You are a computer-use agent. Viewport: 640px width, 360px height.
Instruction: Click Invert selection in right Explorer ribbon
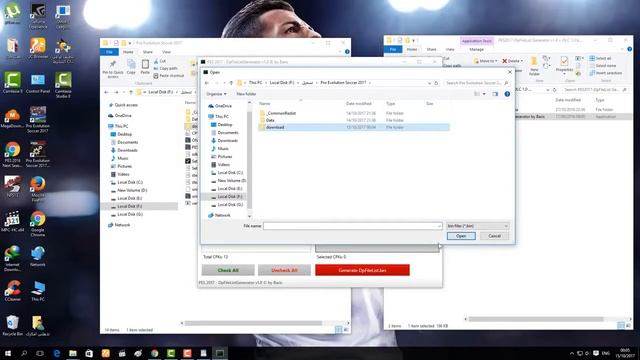click(x=606, y=73)
